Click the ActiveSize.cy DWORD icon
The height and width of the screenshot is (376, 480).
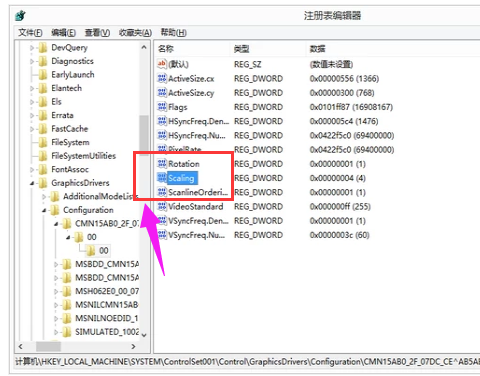point(162,93)
